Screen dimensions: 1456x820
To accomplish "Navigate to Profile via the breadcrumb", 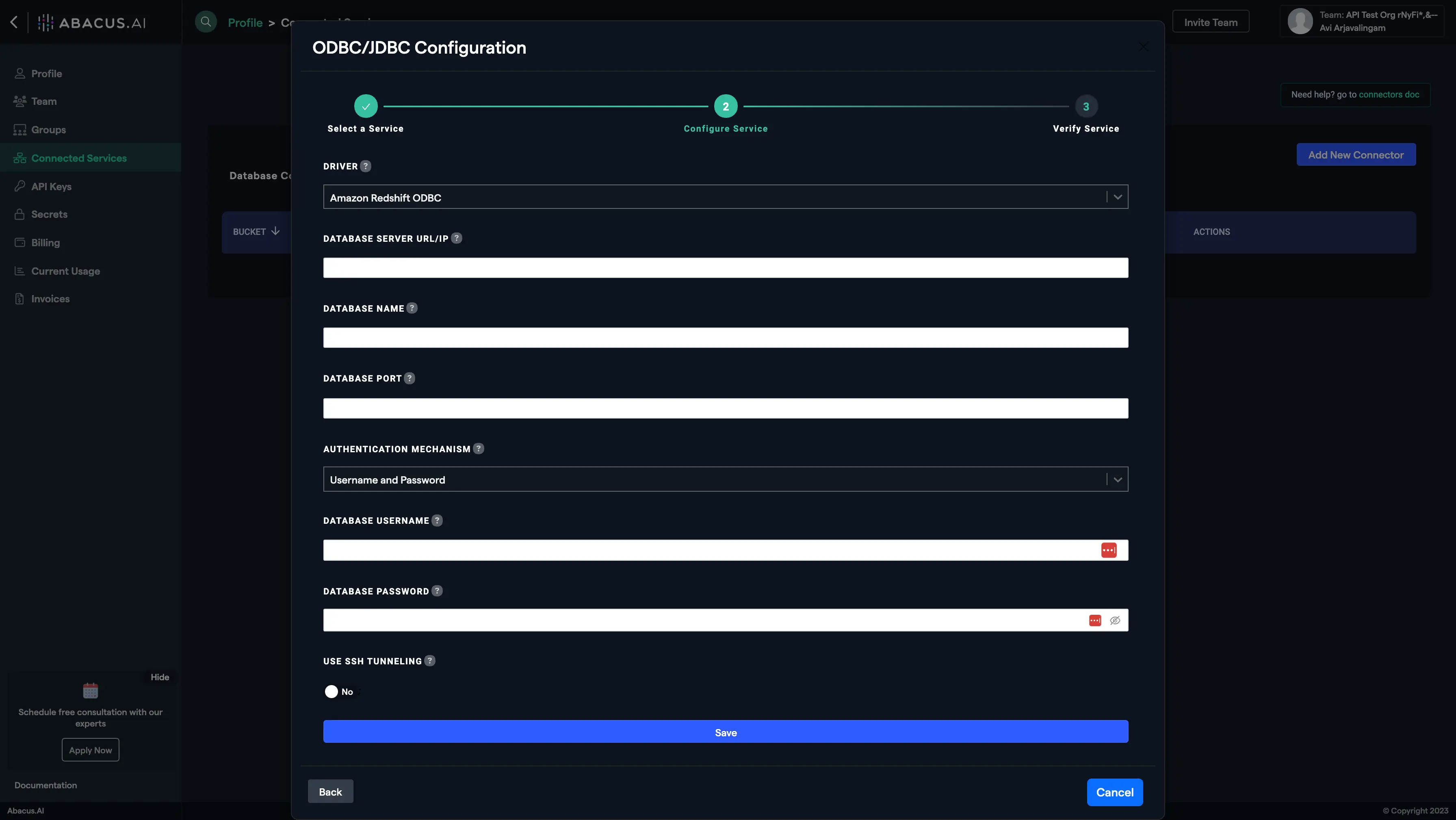I will (245, 22).
